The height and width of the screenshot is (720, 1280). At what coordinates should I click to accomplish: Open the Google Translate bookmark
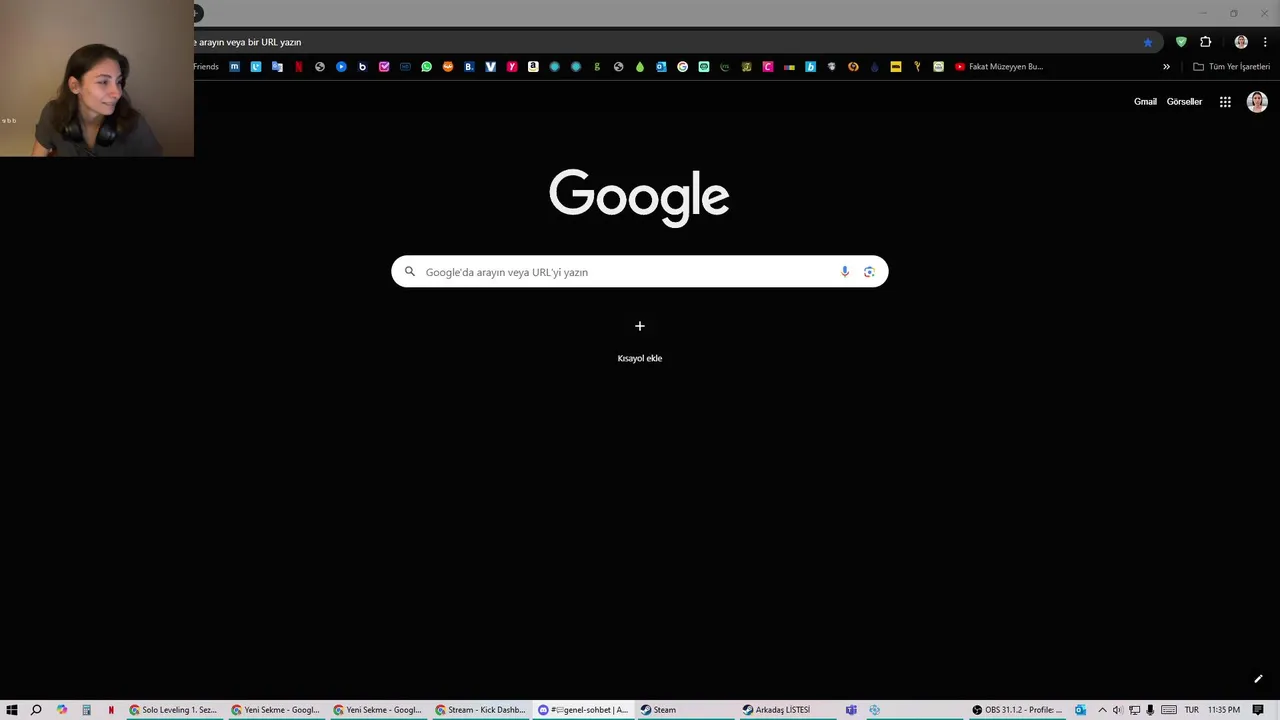click(277, 67)
